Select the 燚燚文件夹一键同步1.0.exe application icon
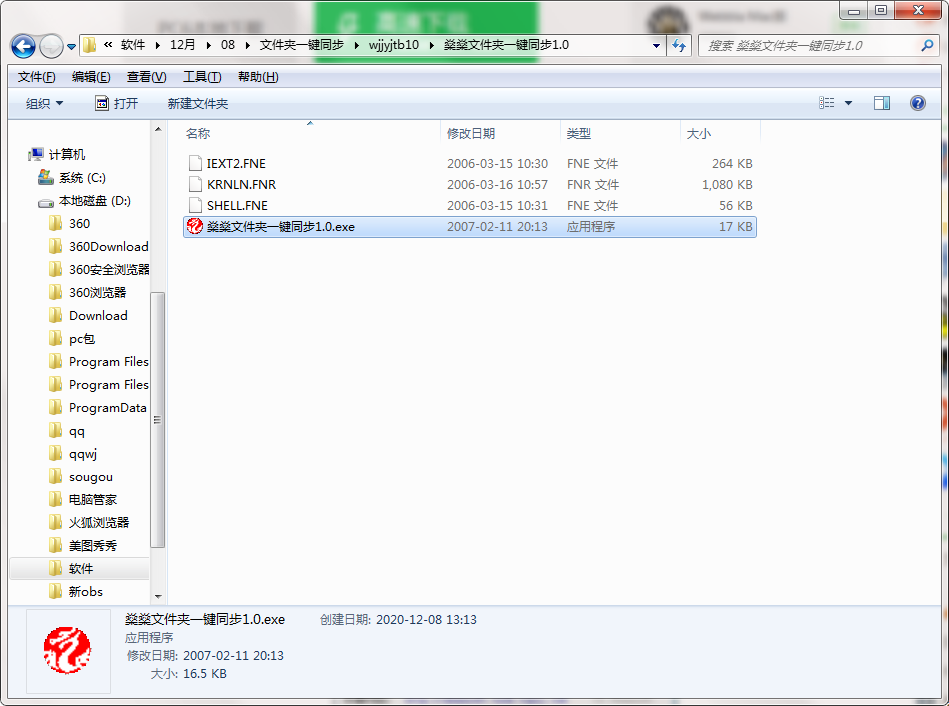 pos(194,226)
